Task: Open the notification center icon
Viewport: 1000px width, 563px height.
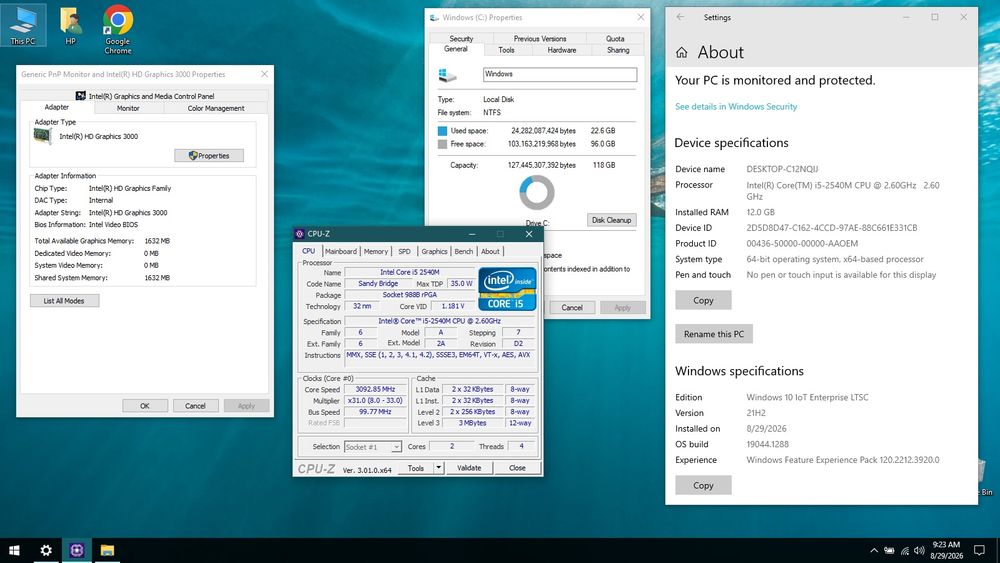Action: [x=979, y=550]
